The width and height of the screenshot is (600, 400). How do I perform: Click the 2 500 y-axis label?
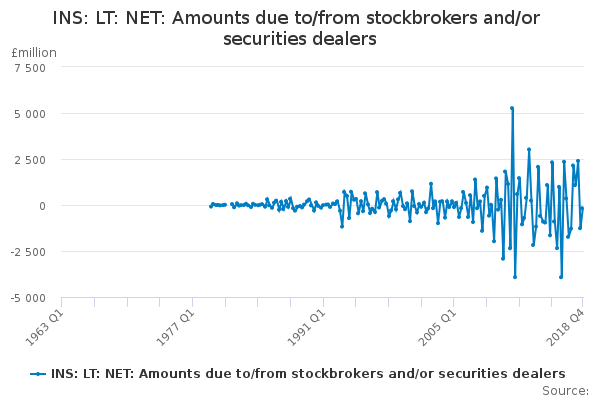(29, 160)
